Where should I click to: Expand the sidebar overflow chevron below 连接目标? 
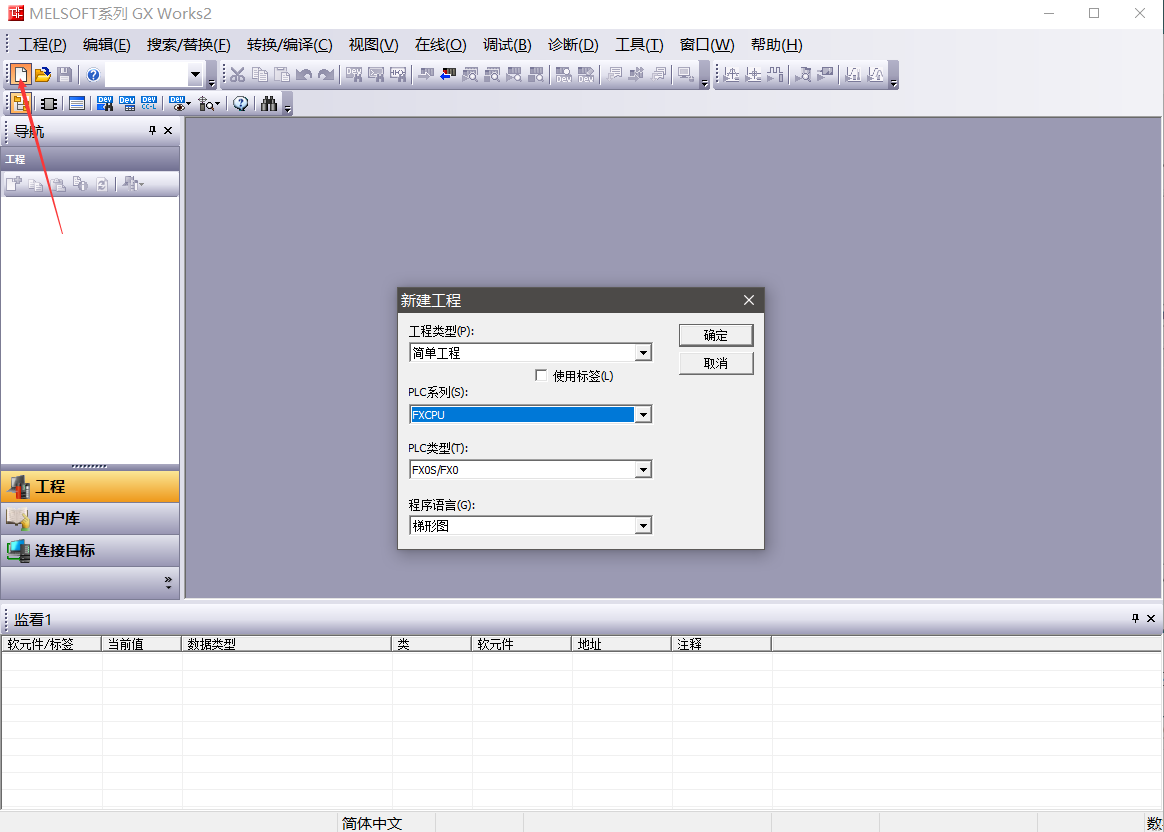(x=169, y=583)
